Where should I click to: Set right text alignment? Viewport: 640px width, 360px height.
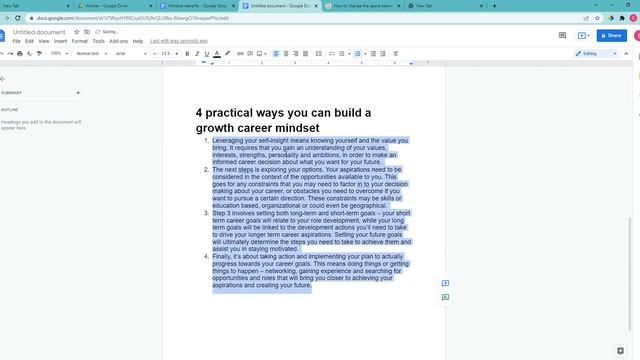point(296,53)
